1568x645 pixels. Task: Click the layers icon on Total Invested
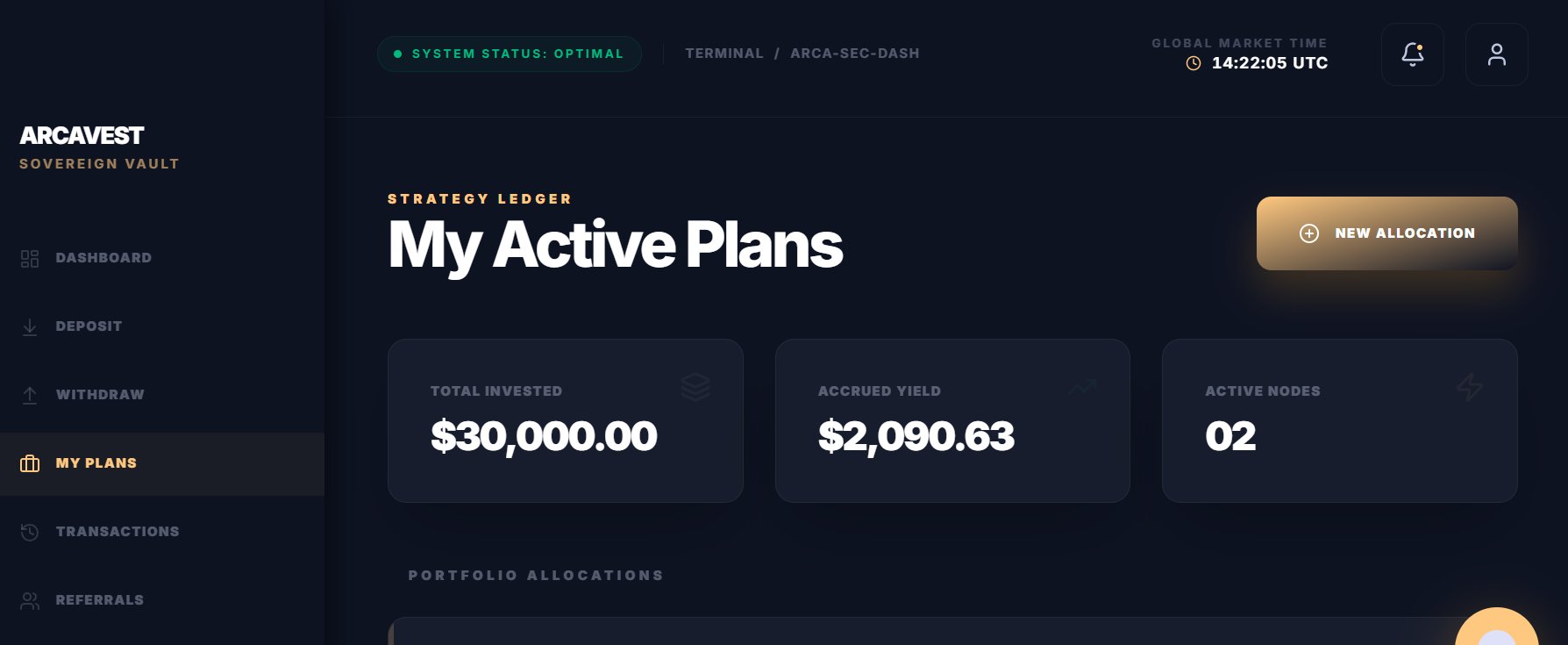[695, 386]
